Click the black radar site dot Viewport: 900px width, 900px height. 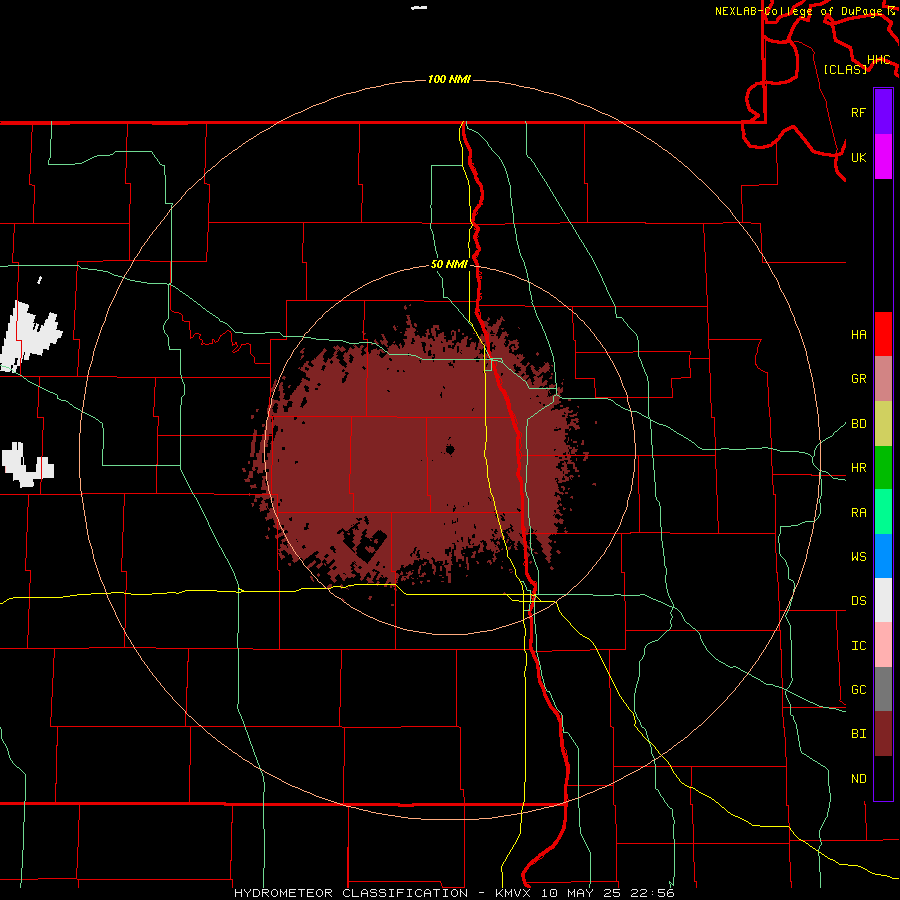pos(450,449)
